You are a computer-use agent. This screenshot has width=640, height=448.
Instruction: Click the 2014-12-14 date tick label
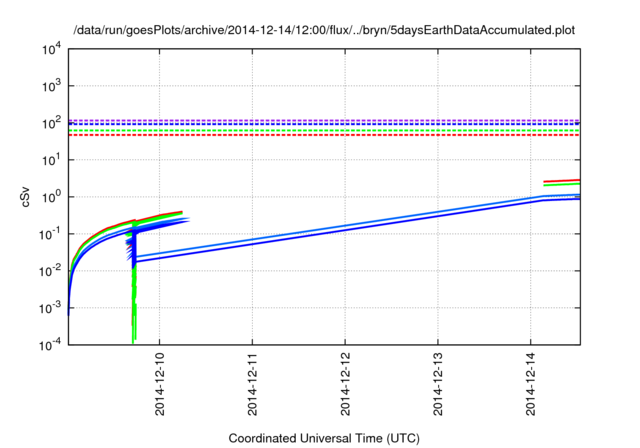pyautogui.click(x=531, y=384)
